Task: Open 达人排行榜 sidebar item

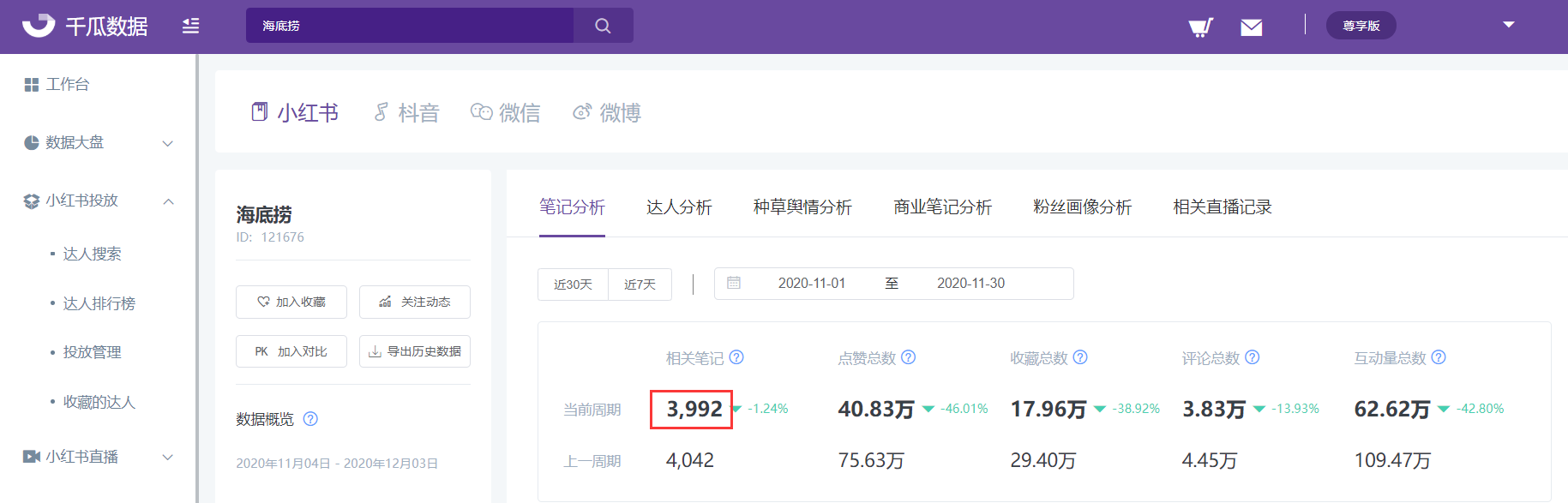Action: [99, 303]
